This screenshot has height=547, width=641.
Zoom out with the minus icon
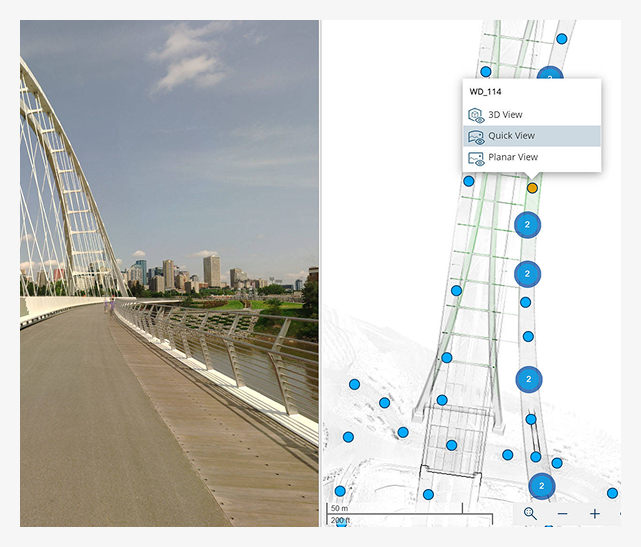[x=563, y=514]
